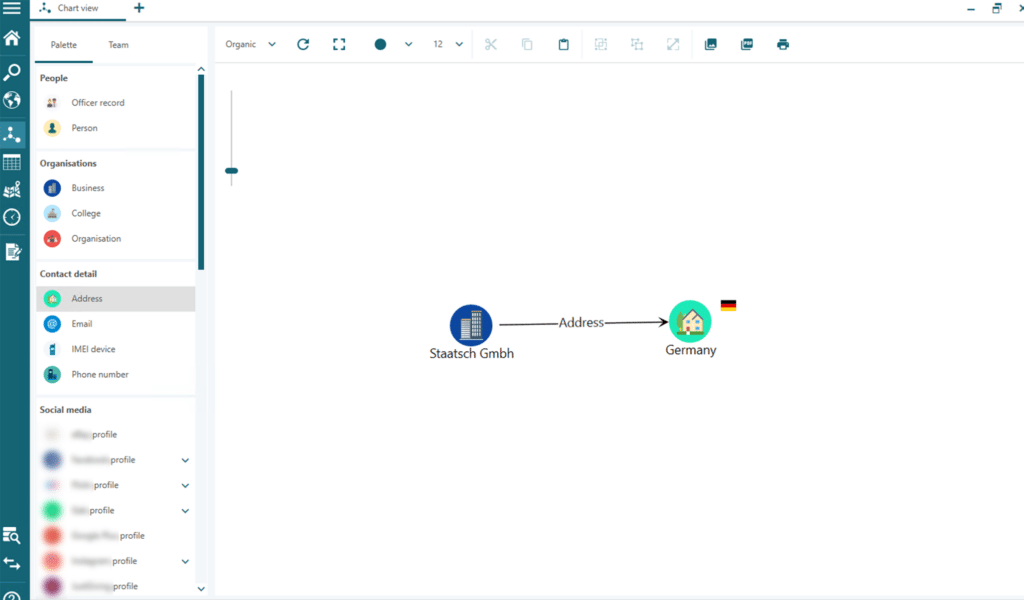Screen dimensions: 1024x600
Task: Switch to the table grid view icon
Action: 12,162
